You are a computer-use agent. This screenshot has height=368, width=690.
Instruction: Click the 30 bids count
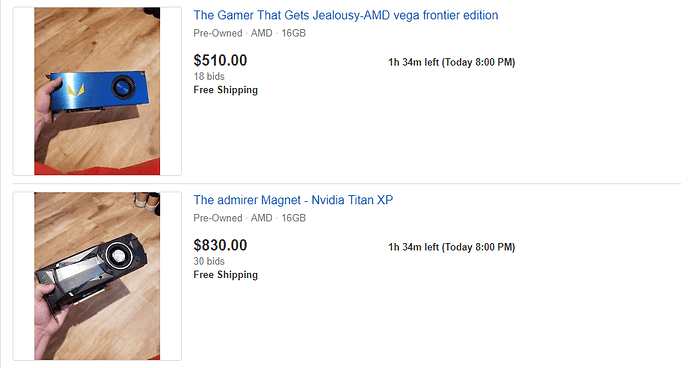point(209,261)
